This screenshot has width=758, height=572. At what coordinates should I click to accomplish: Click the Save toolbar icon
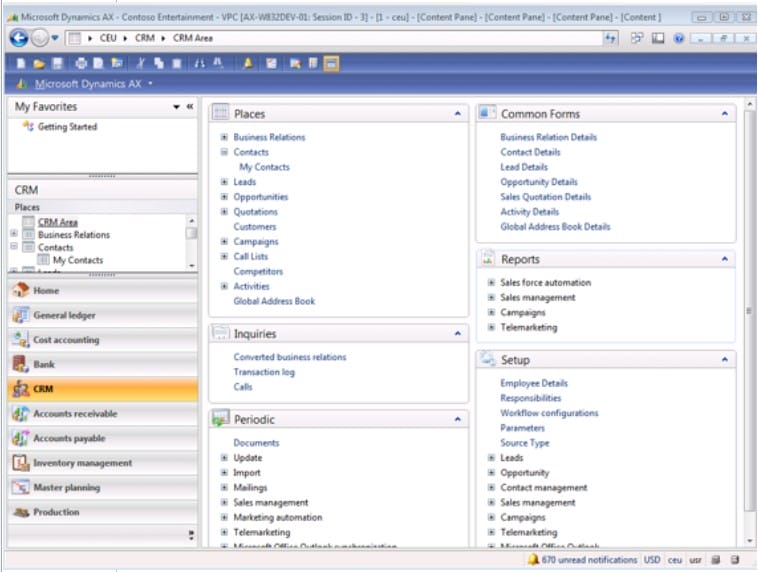(58, 63)
